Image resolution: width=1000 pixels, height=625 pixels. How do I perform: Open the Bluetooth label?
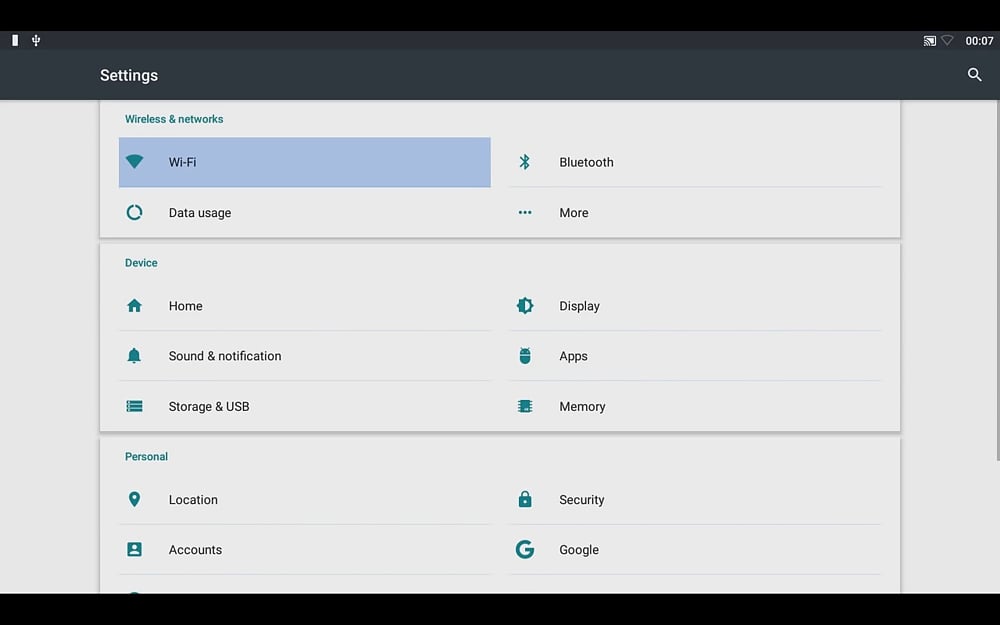(x=586, y=162)
